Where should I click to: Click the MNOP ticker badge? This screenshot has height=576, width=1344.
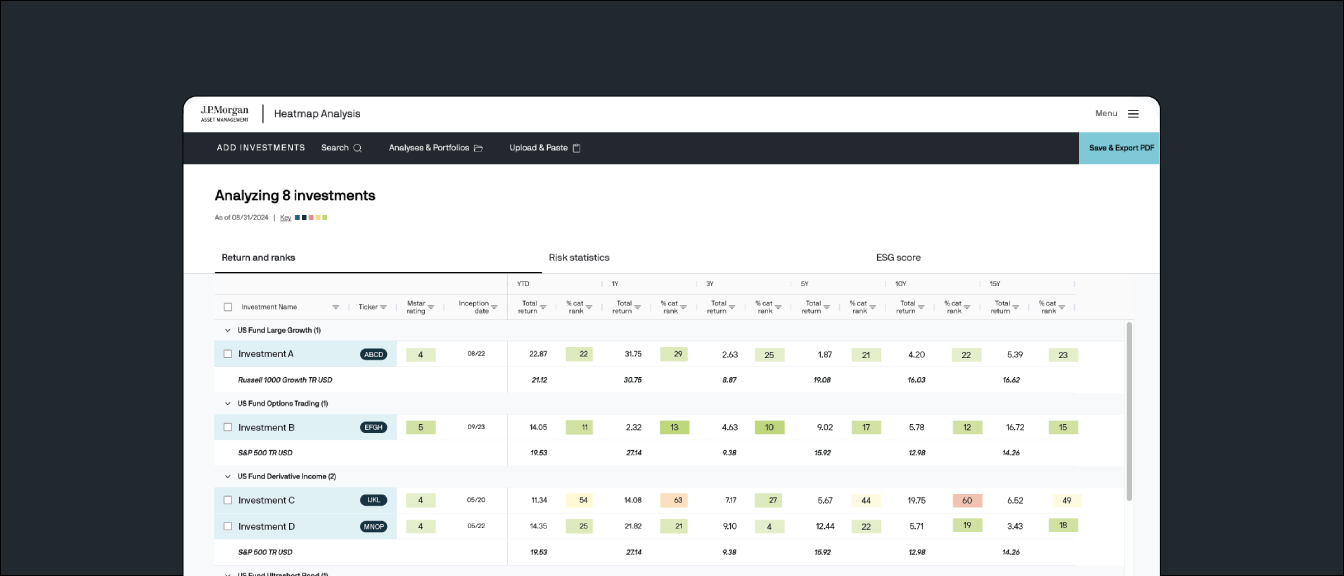click(373, 527)
